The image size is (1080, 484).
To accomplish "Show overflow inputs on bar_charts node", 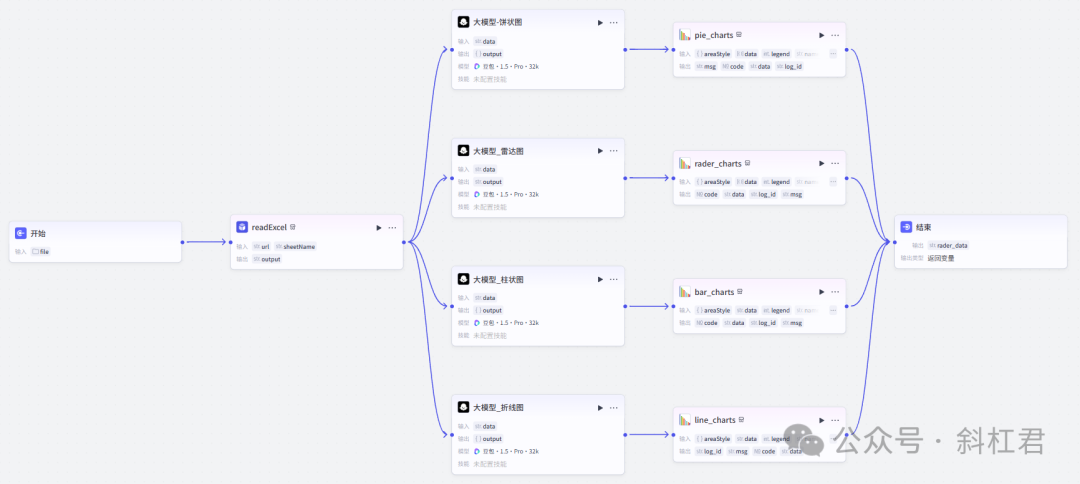I will pyautogui.click(x=833, y=310).
